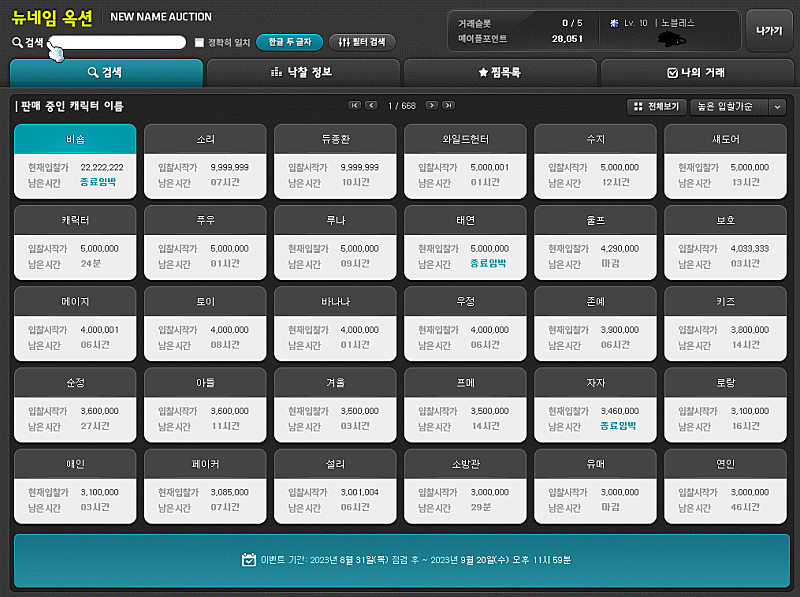Switch to the 낙찰 정보 tab
Image resolution: width=800 pixels, height=597 pixels.
tap(302, 73)
